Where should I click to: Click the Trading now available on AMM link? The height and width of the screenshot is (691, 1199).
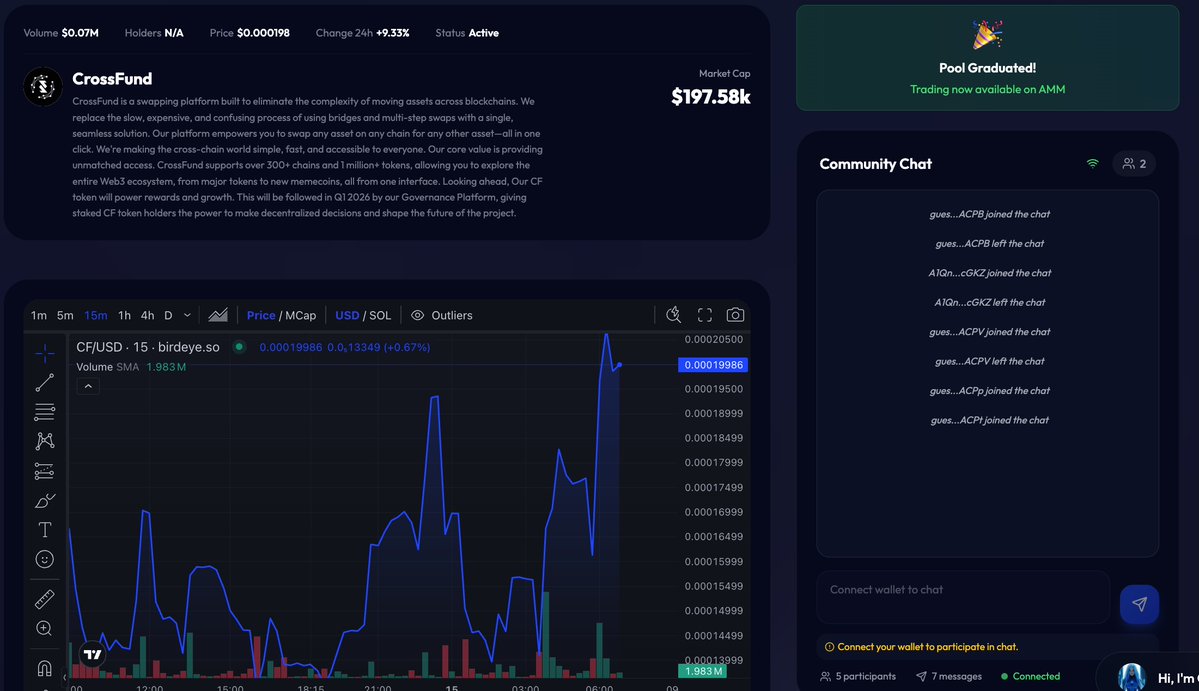click(987, 89)
